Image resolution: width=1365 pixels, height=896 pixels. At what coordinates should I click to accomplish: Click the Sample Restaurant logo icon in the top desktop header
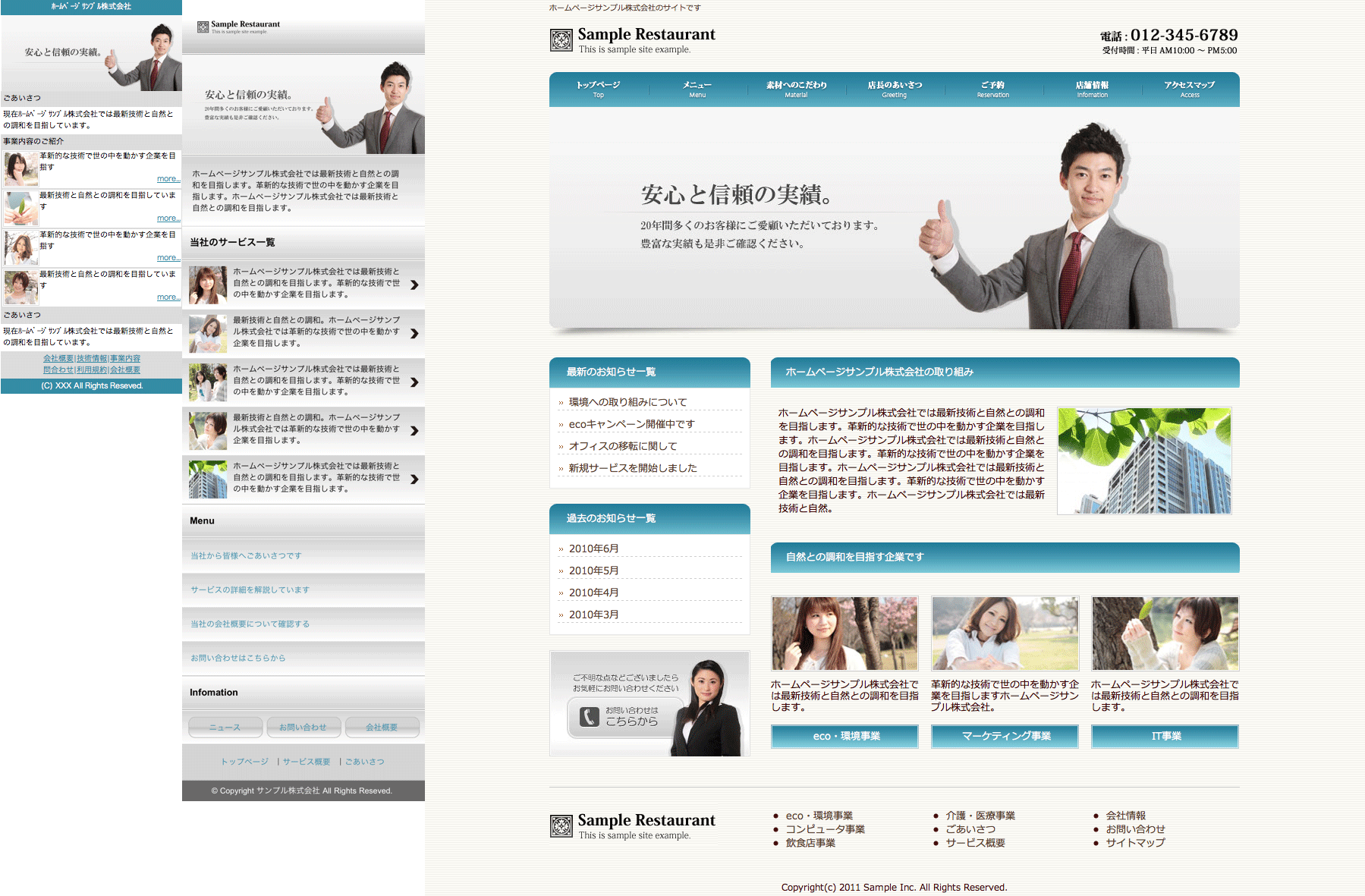[561, 40]
